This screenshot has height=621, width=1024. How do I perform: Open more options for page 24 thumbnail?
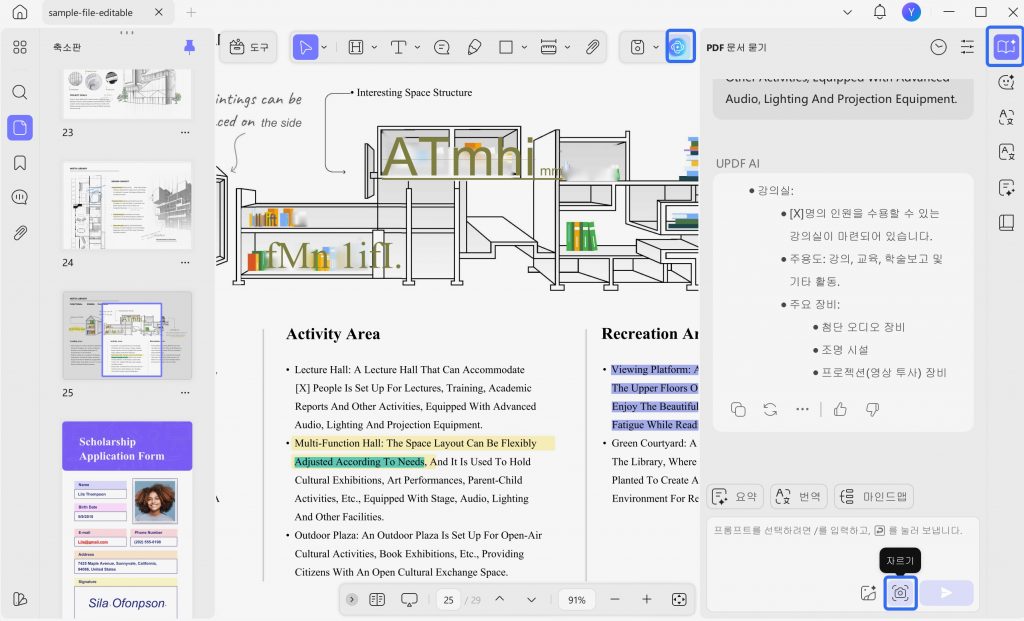coord(185,263)
